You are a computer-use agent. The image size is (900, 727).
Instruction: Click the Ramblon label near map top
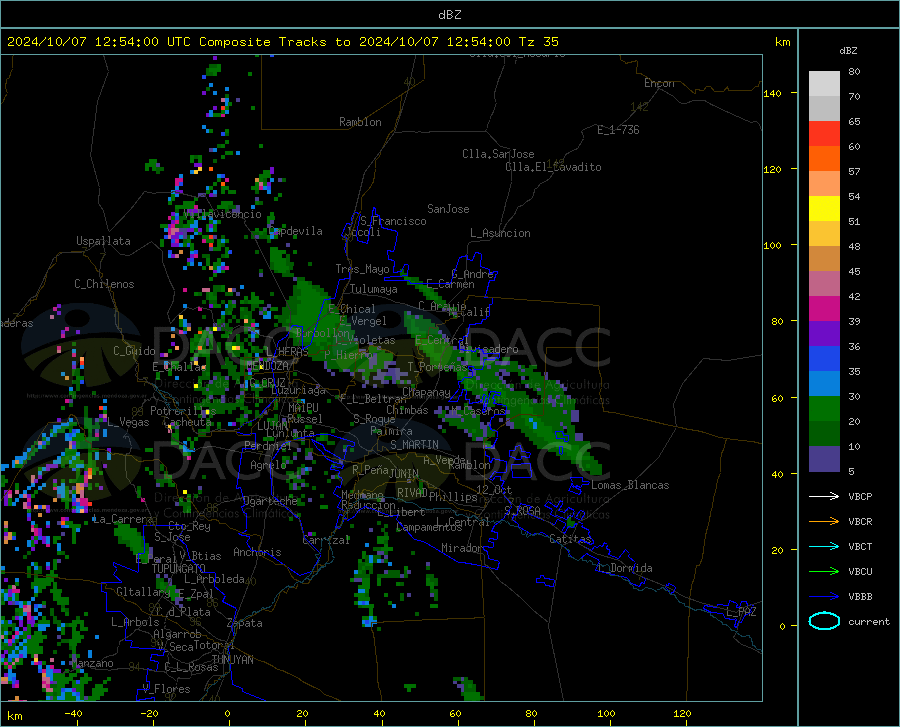click(x=360, y=122)
